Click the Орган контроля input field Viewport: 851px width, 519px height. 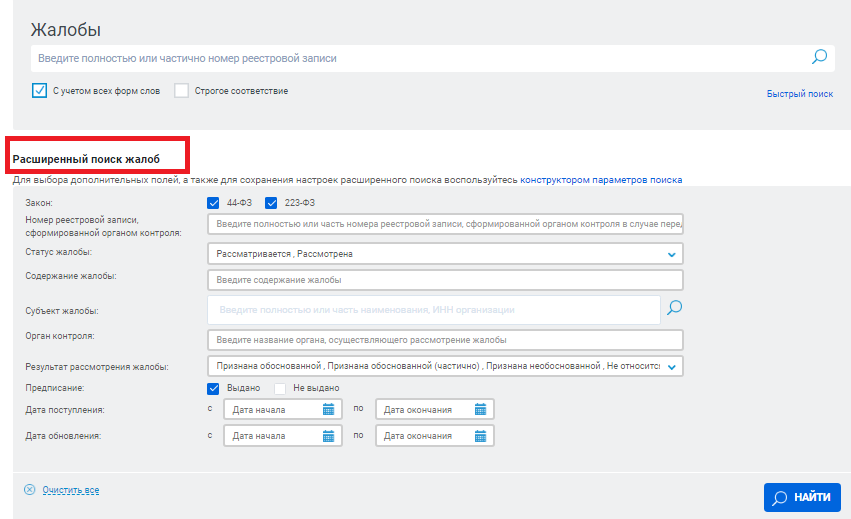[x=444, y=340]
